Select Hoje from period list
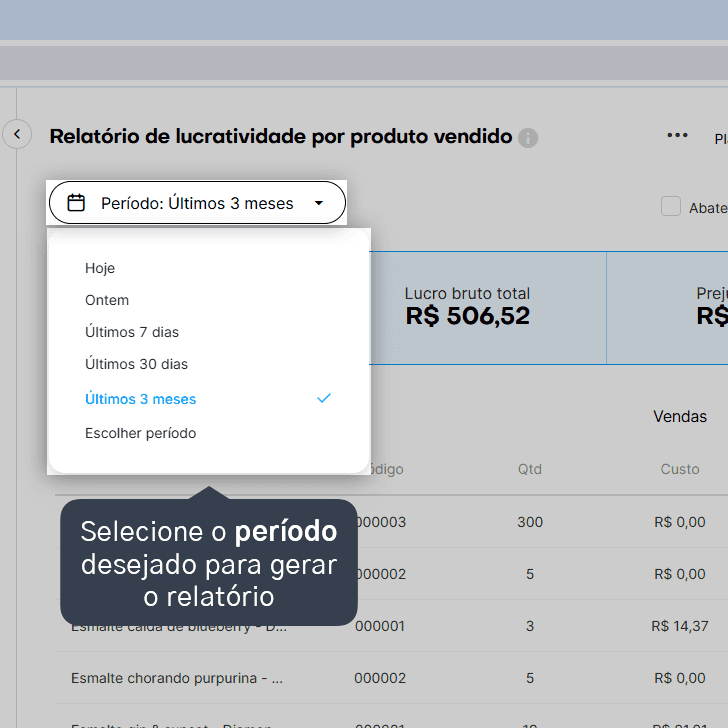This screenshot has width=728, height=728. point(100,268)
